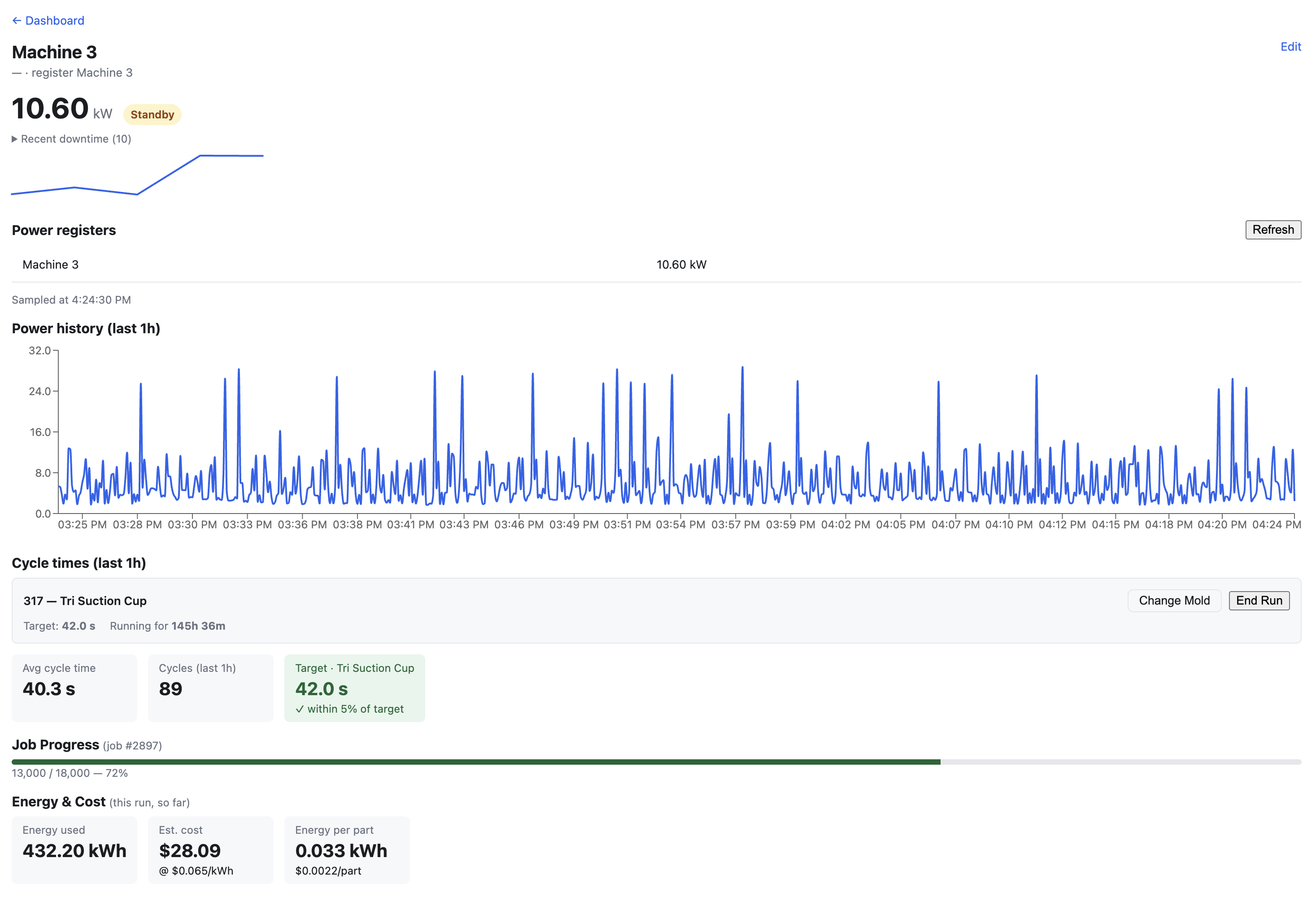Click the Sampled at 4:24:30 PM text
This screenshot has height=897, width=1316.
click(71, 300)
